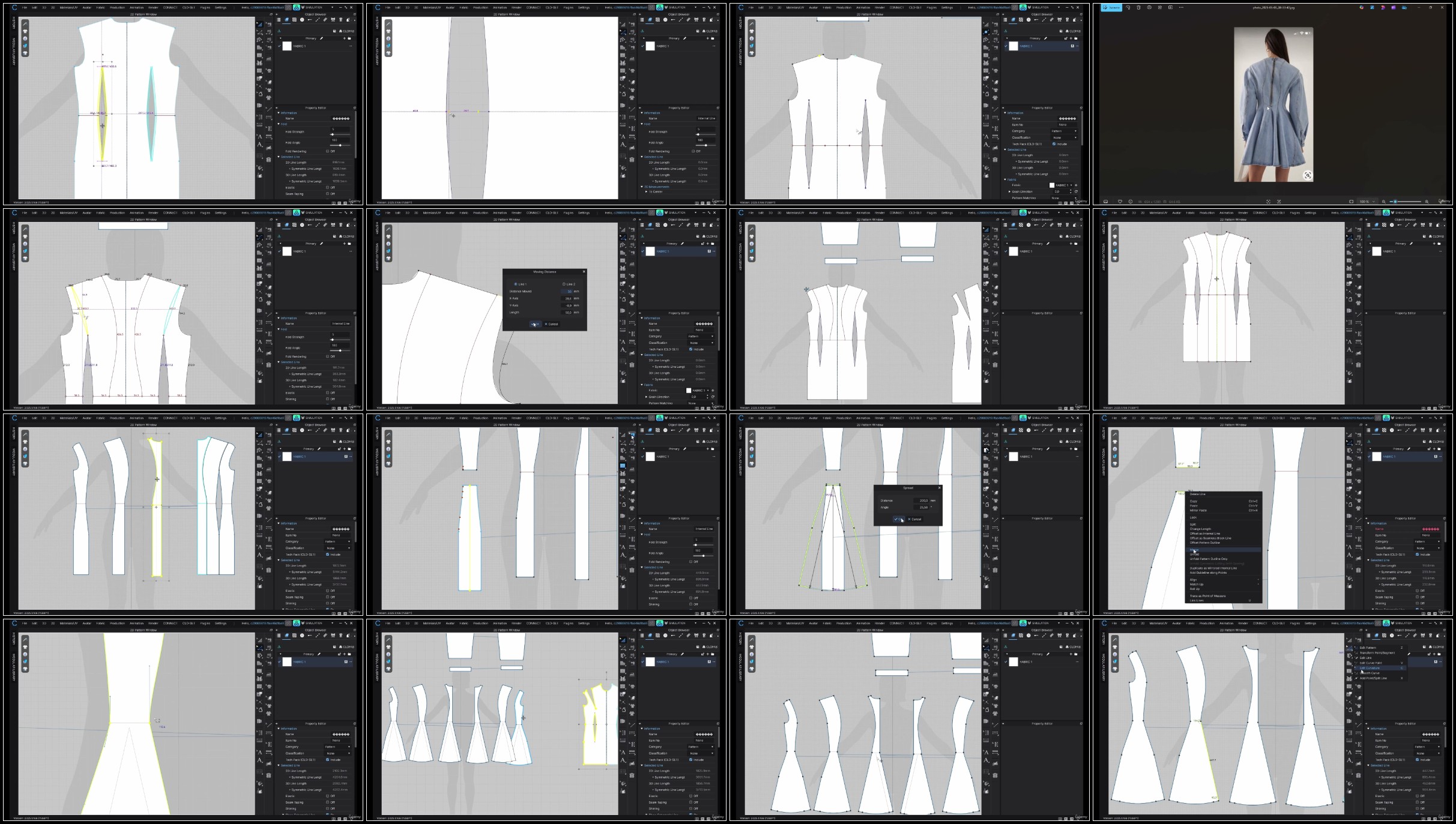Toggle Seam Taping checkbox beside the context menu
Image resolution: width=1456 pixels, height=824 pixels.
(x=1418, y=597)
